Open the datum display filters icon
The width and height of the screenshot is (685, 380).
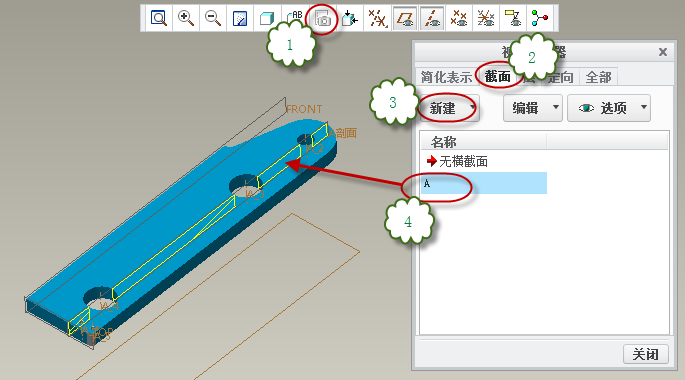point(377,18)
